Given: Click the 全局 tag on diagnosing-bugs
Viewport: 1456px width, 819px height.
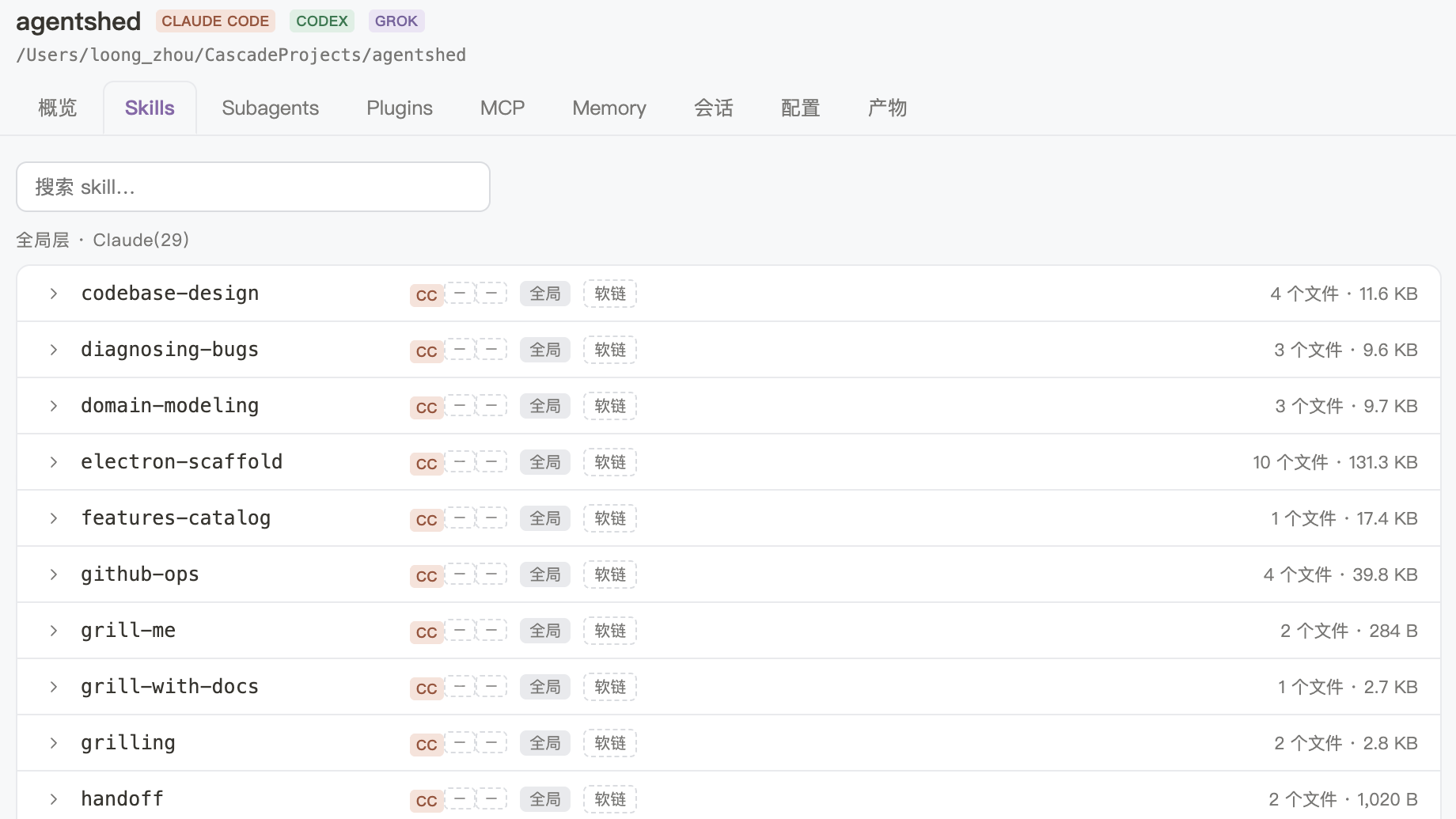Looking at the screenshot, I should (x=545, y=350).
